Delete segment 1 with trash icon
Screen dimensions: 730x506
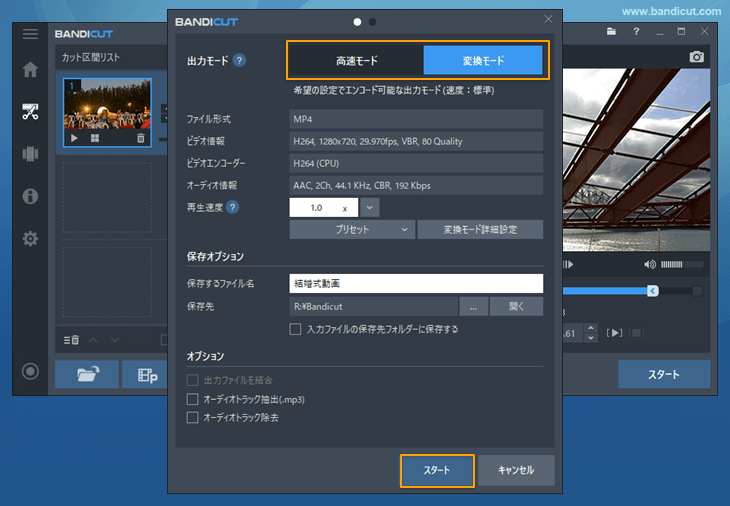coord(141,138)
